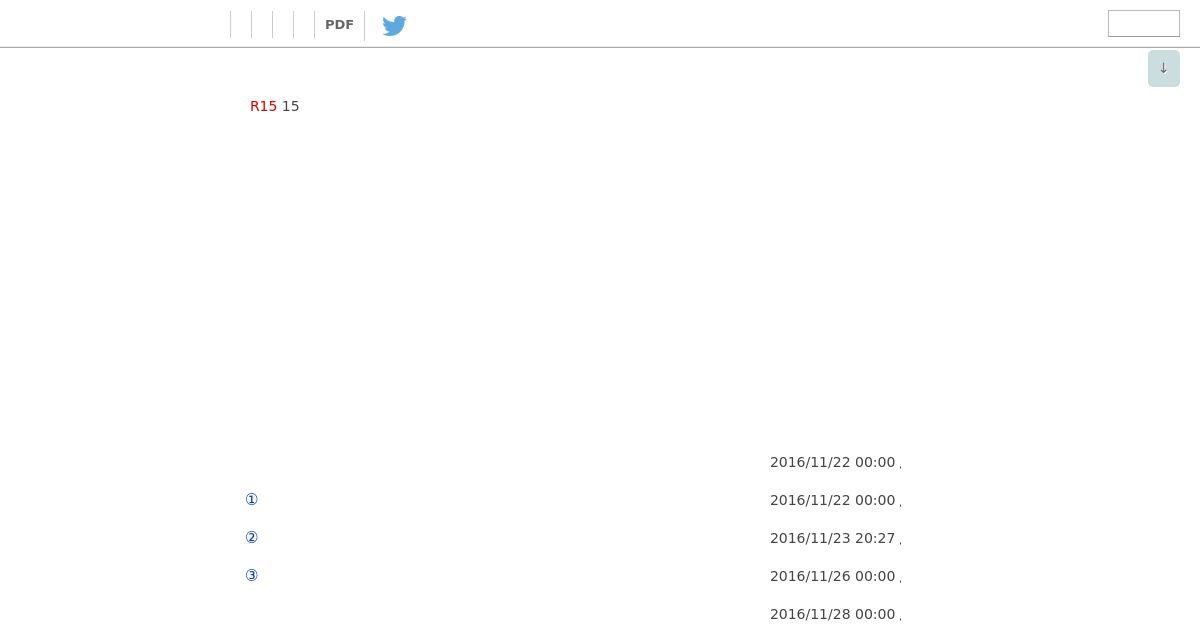Click the small mark after 2016/11/26 00:00
Viewport: 1200px width, 630px height.
tap(900, 580)
